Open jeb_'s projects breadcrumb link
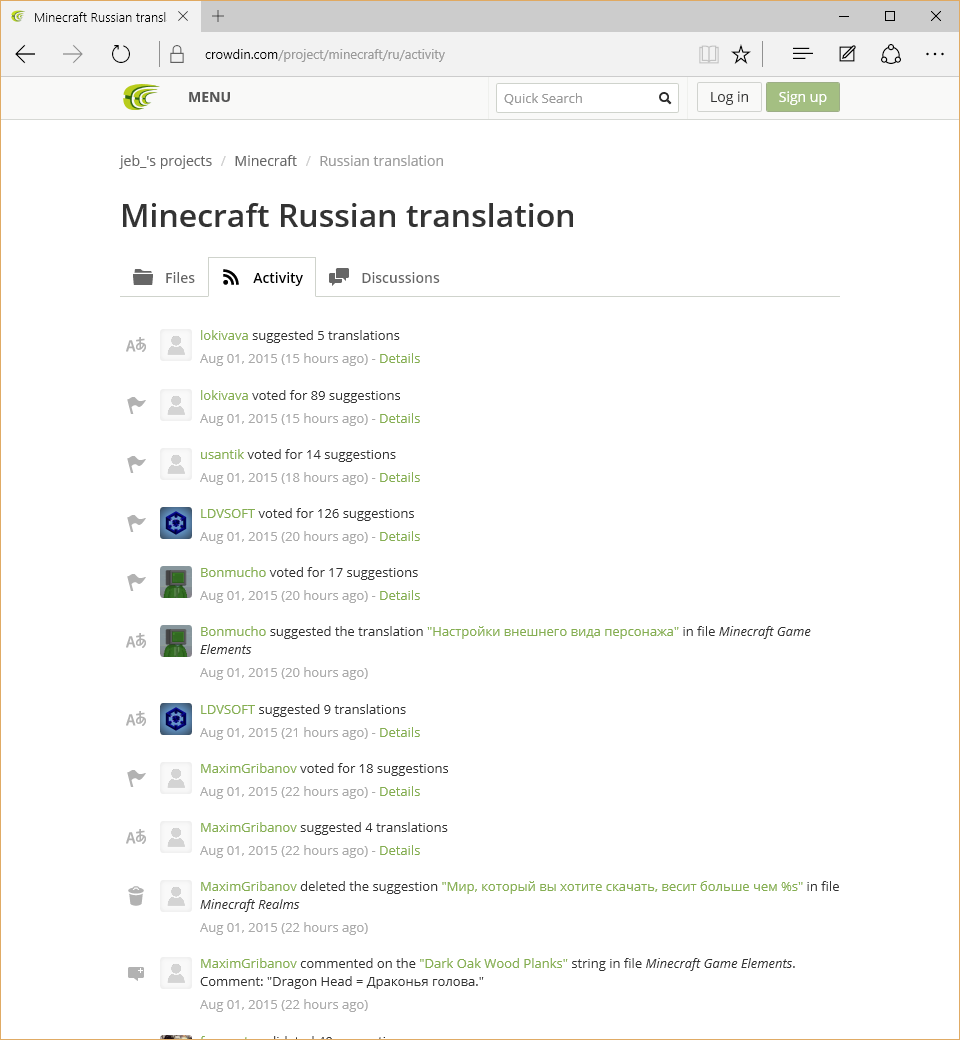Screen dimensions: 960x1040 pos(166,161)
